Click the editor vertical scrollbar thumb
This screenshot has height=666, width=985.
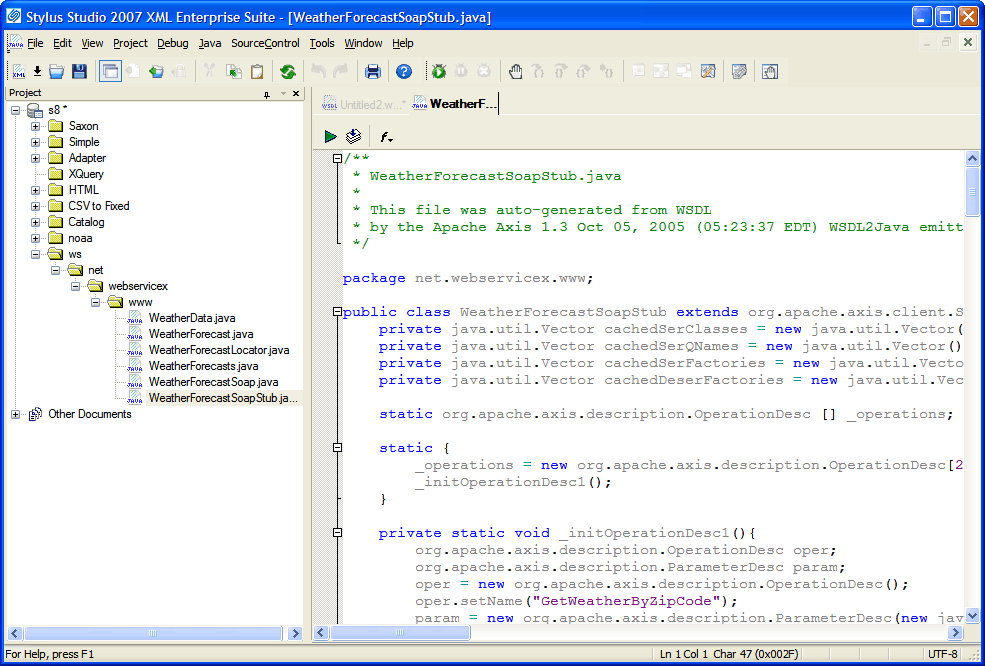(972, 192)
